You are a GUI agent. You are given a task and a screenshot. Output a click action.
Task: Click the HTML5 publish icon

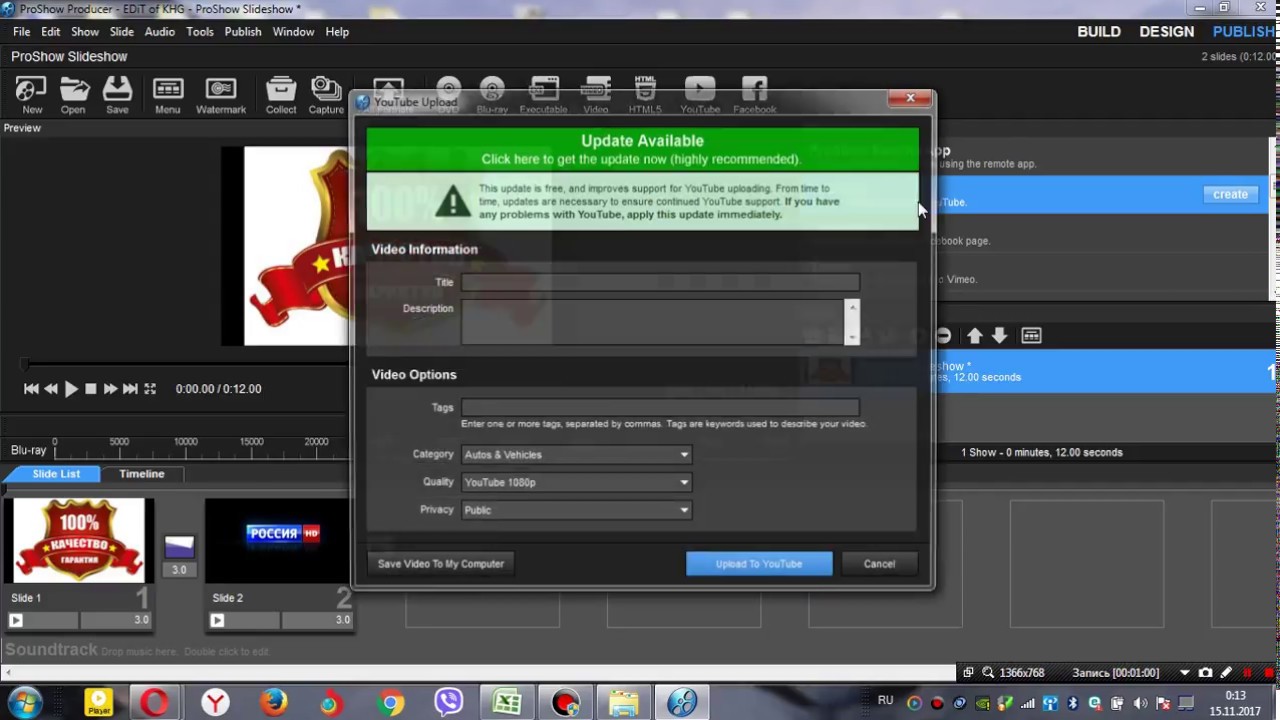[x=645, y=96]
